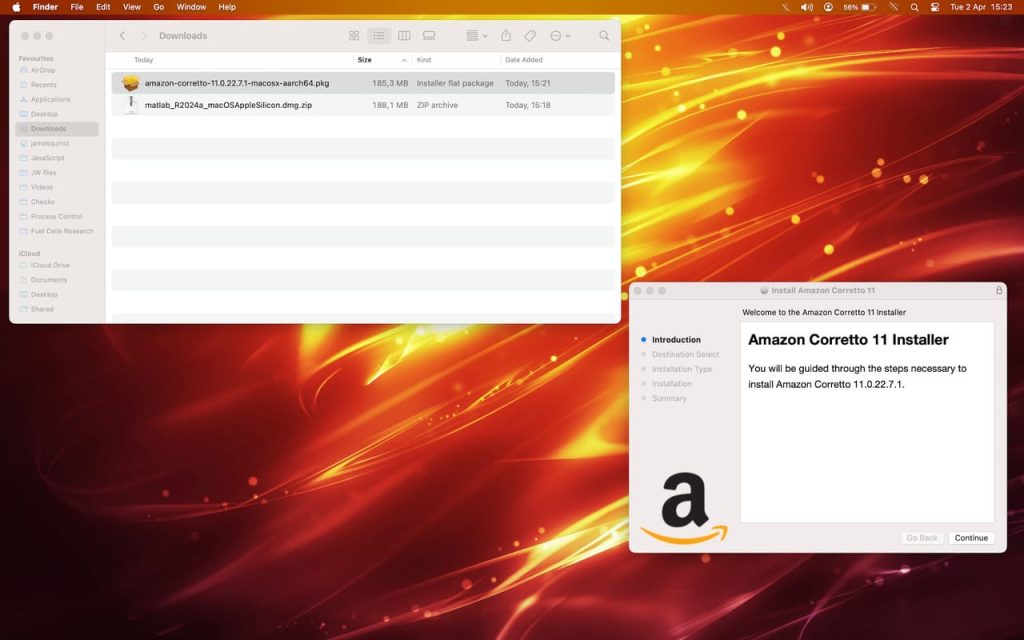Select Shared in Finder sidebar

41,309
